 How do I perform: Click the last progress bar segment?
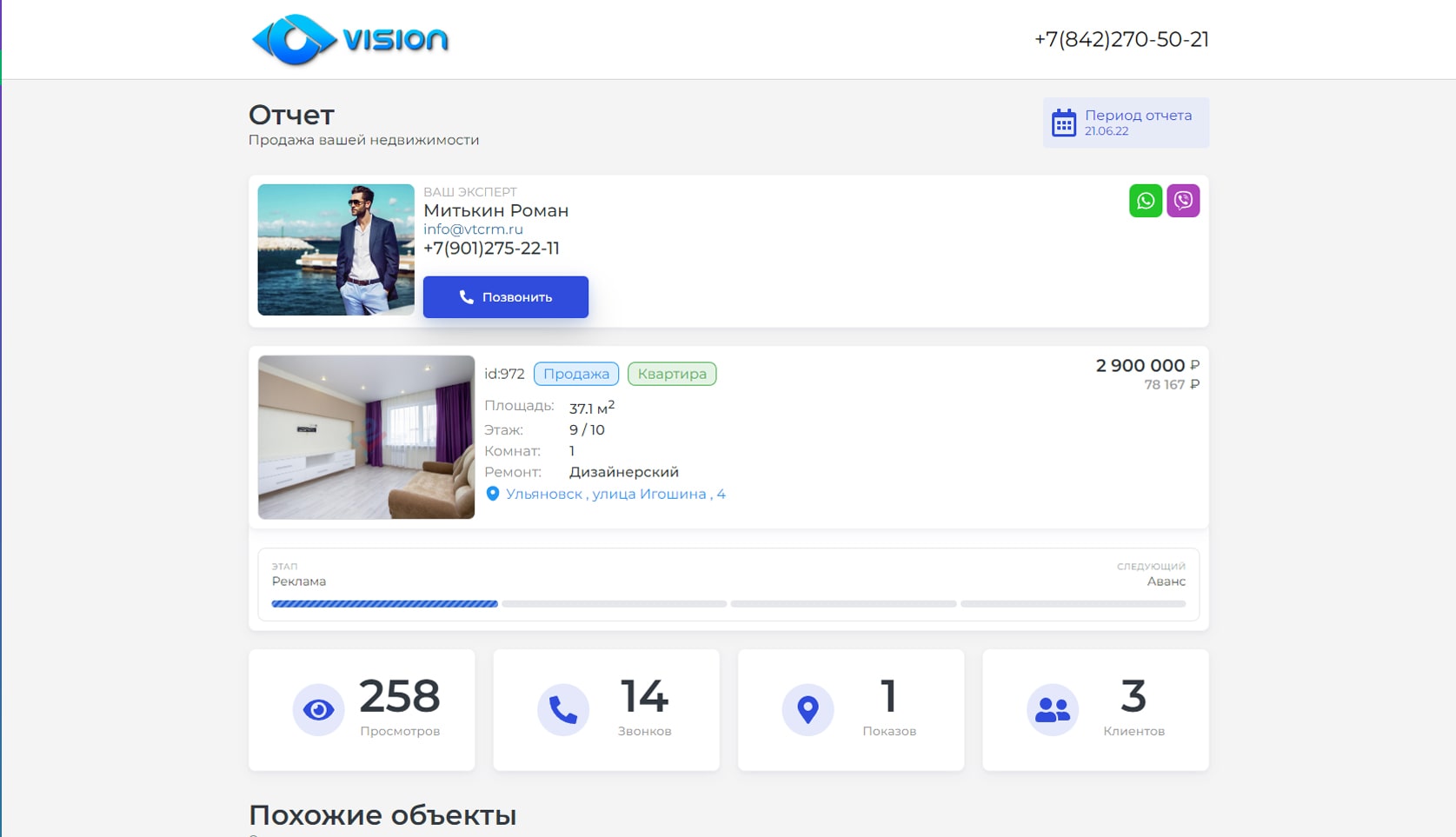(x=1073, y=603)
